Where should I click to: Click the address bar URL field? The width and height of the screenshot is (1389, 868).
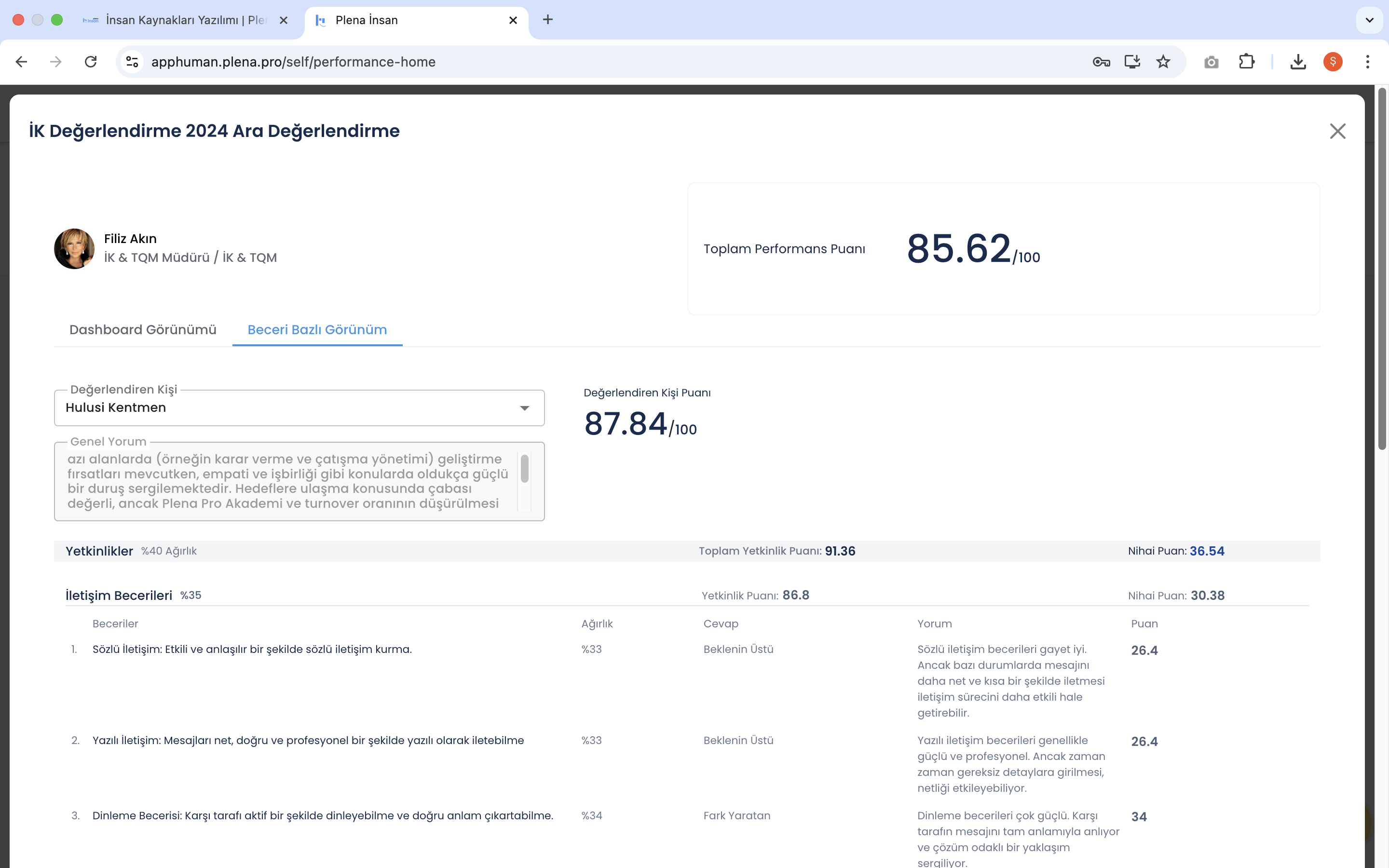tap(574, 62)
